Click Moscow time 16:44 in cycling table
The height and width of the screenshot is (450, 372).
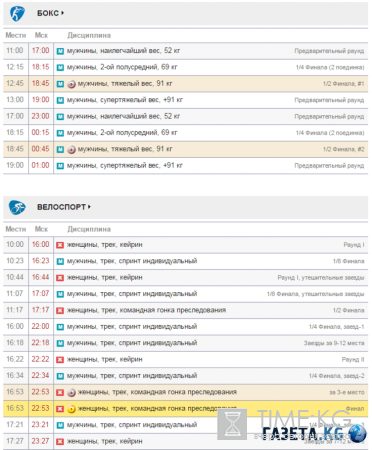tap(40, 277)
